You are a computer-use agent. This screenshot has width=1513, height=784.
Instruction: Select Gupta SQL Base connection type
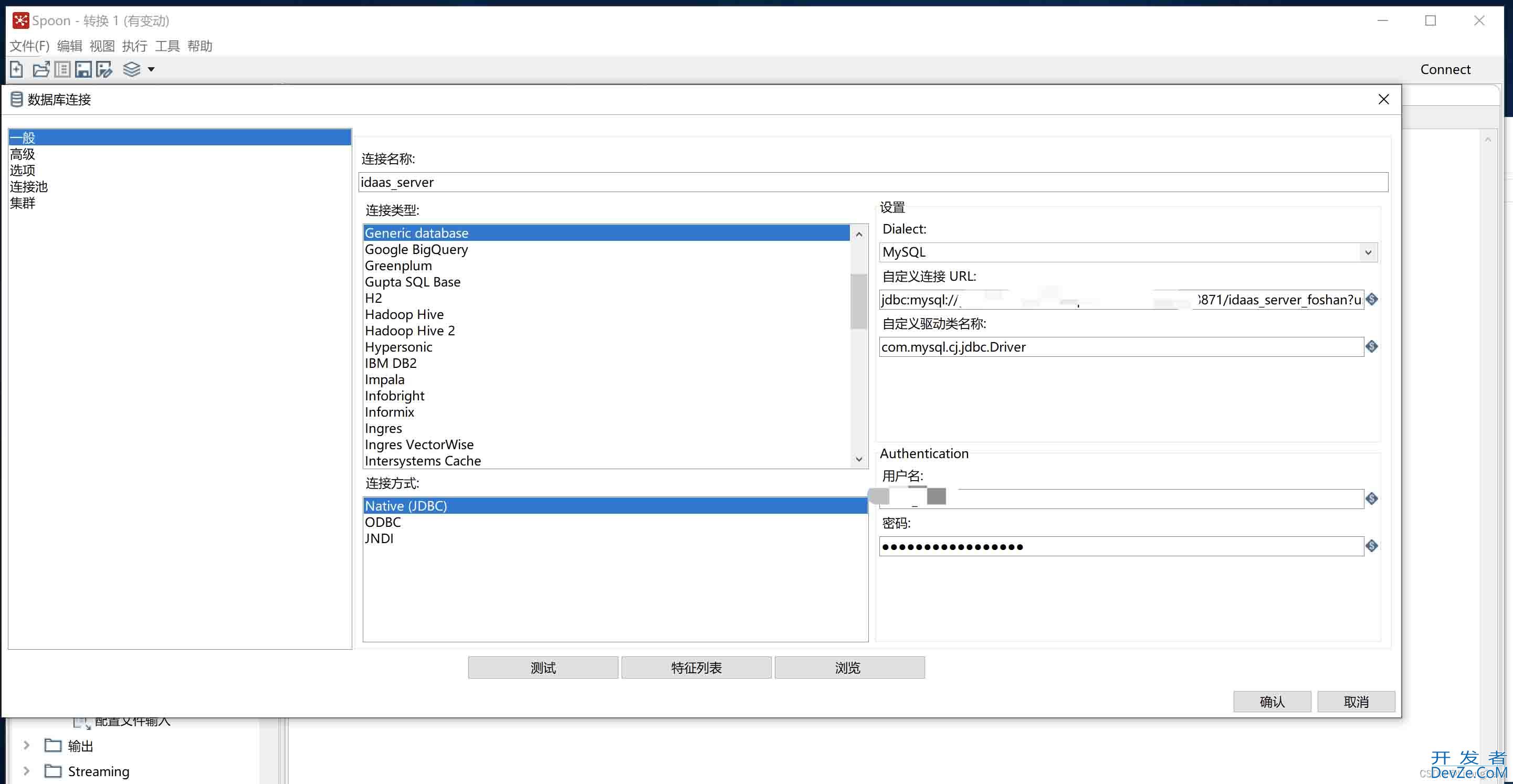pos(606,282)
